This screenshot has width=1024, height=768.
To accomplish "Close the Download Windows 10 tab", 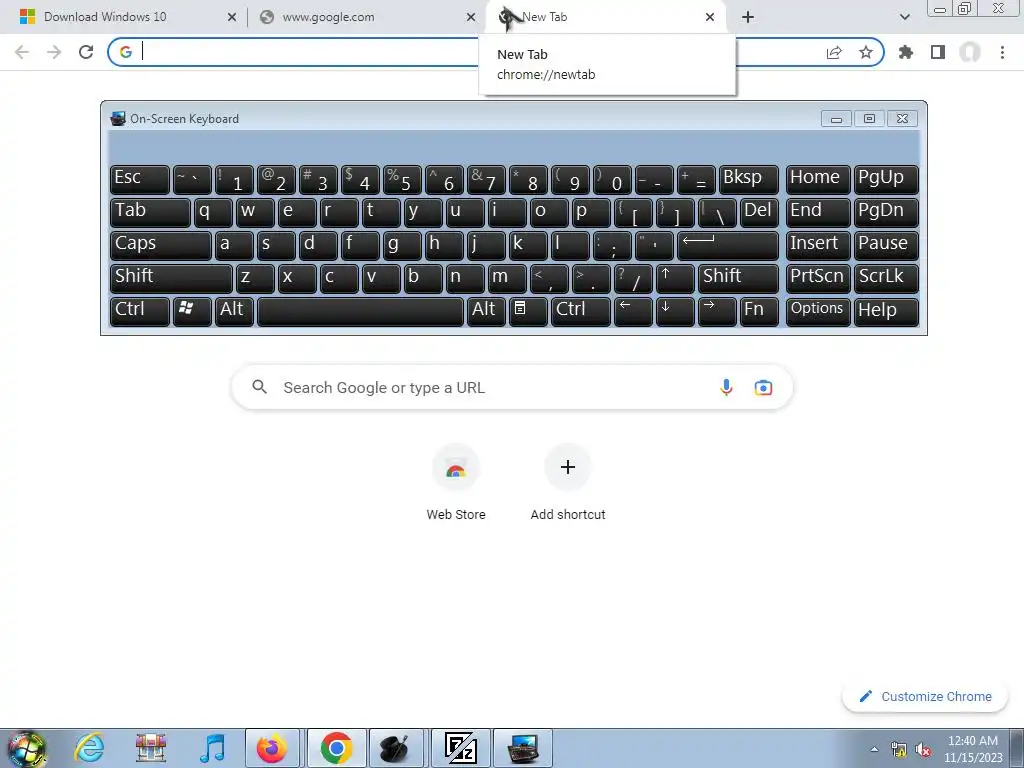I will click(232, 17).
